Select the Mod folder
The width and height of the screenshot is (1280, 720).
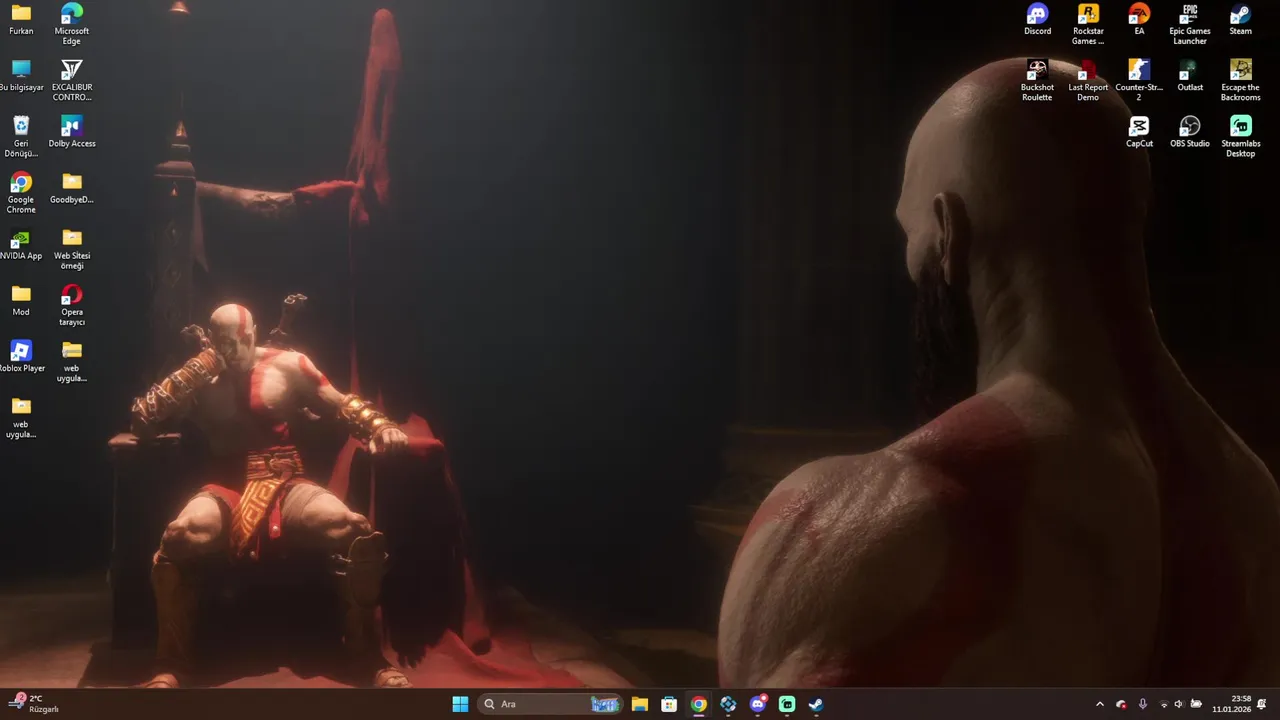(21, 299)
